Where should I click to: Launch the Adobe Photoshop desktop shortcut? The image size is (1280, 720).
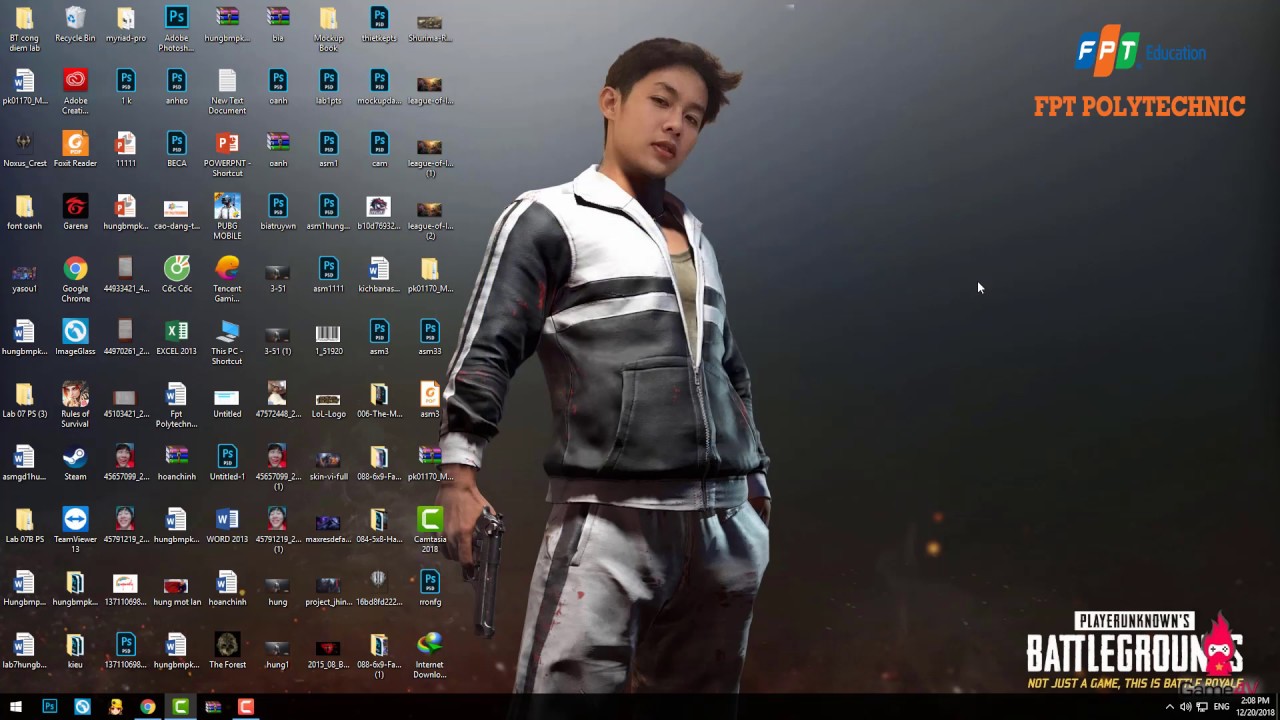[176, 29]
